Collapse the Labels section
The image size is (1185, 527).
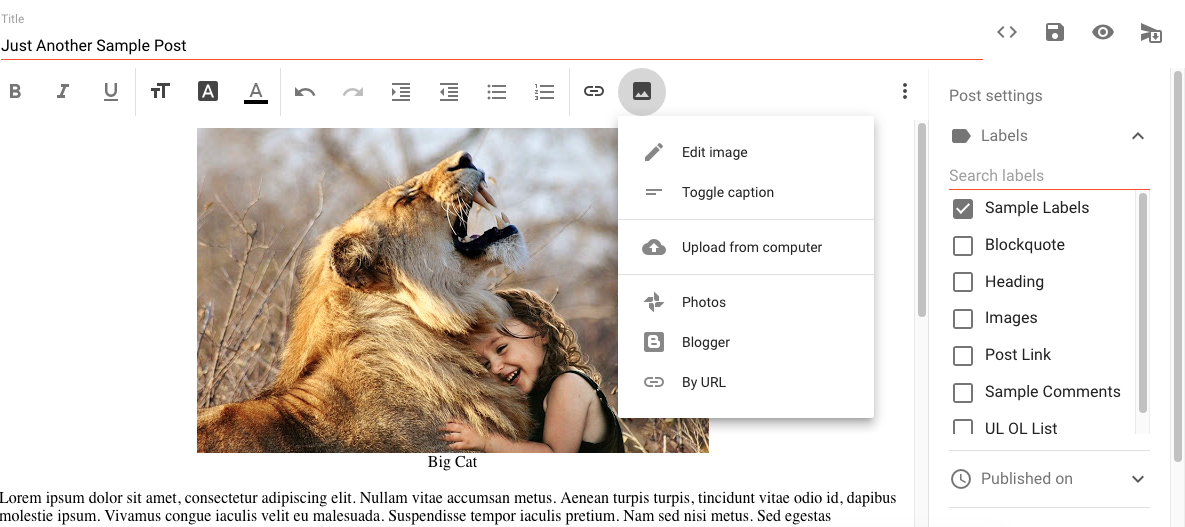click(x=1137, y=136)
